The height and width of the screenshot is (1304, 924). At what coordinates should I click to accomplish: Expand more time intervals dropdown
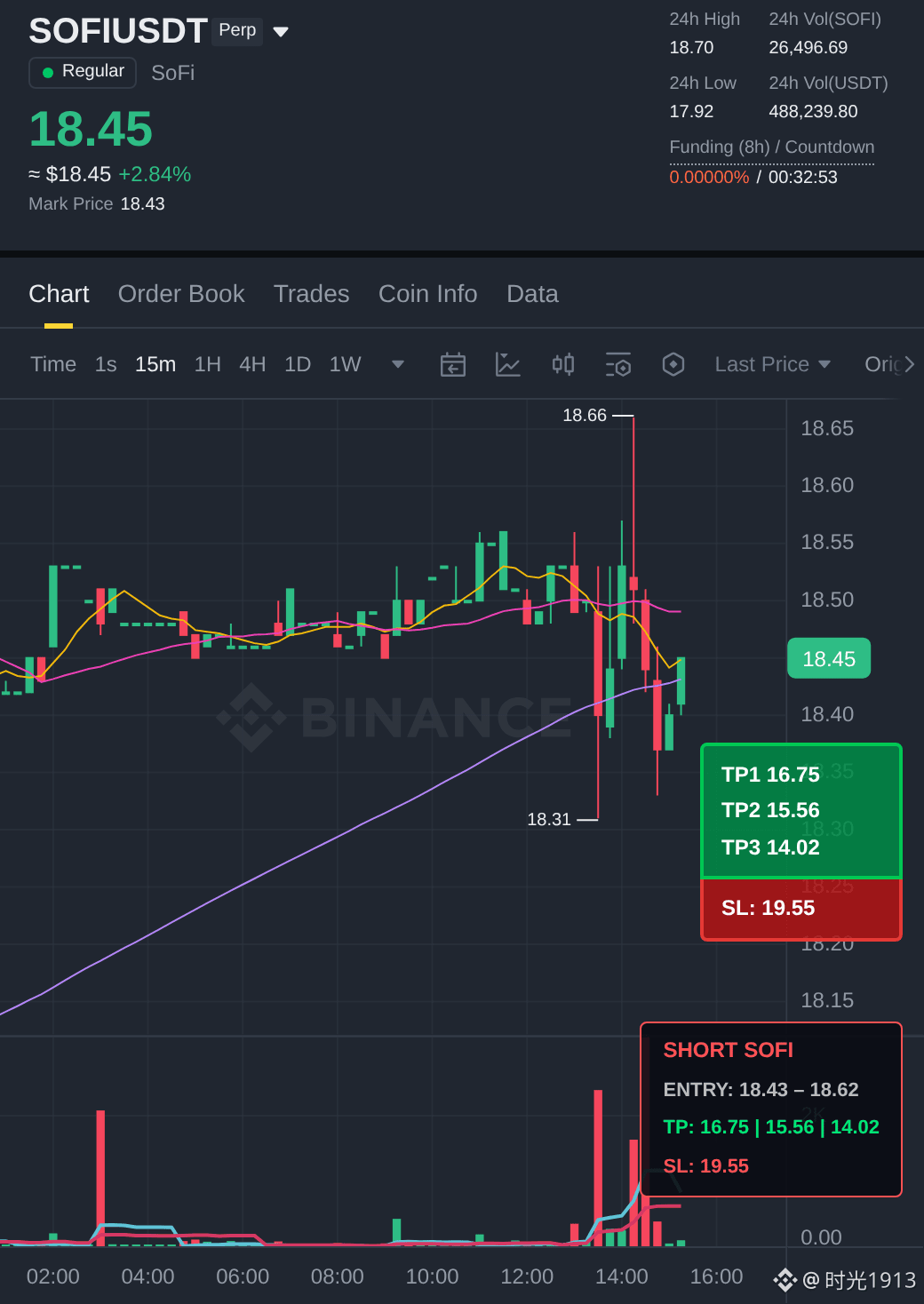coord(398,364)
